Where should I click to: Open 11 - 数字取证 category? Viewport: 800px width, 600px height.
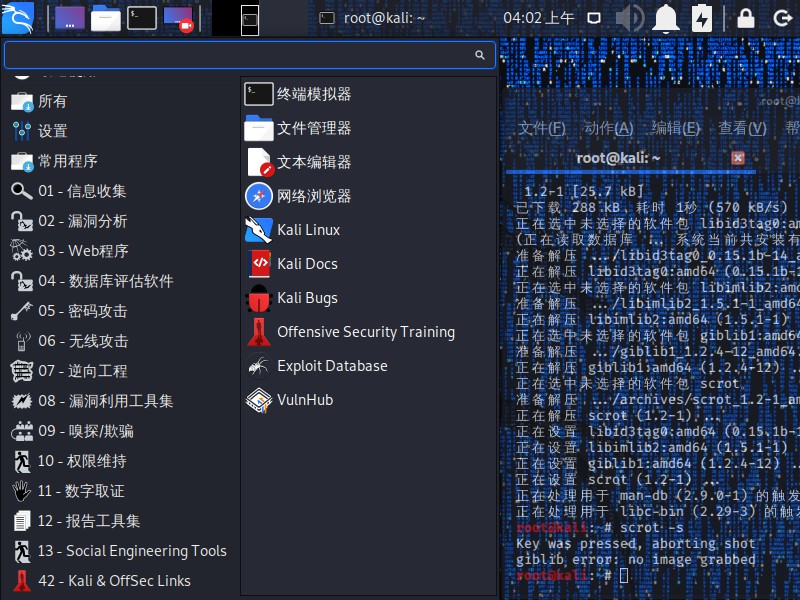pos(120,491)
